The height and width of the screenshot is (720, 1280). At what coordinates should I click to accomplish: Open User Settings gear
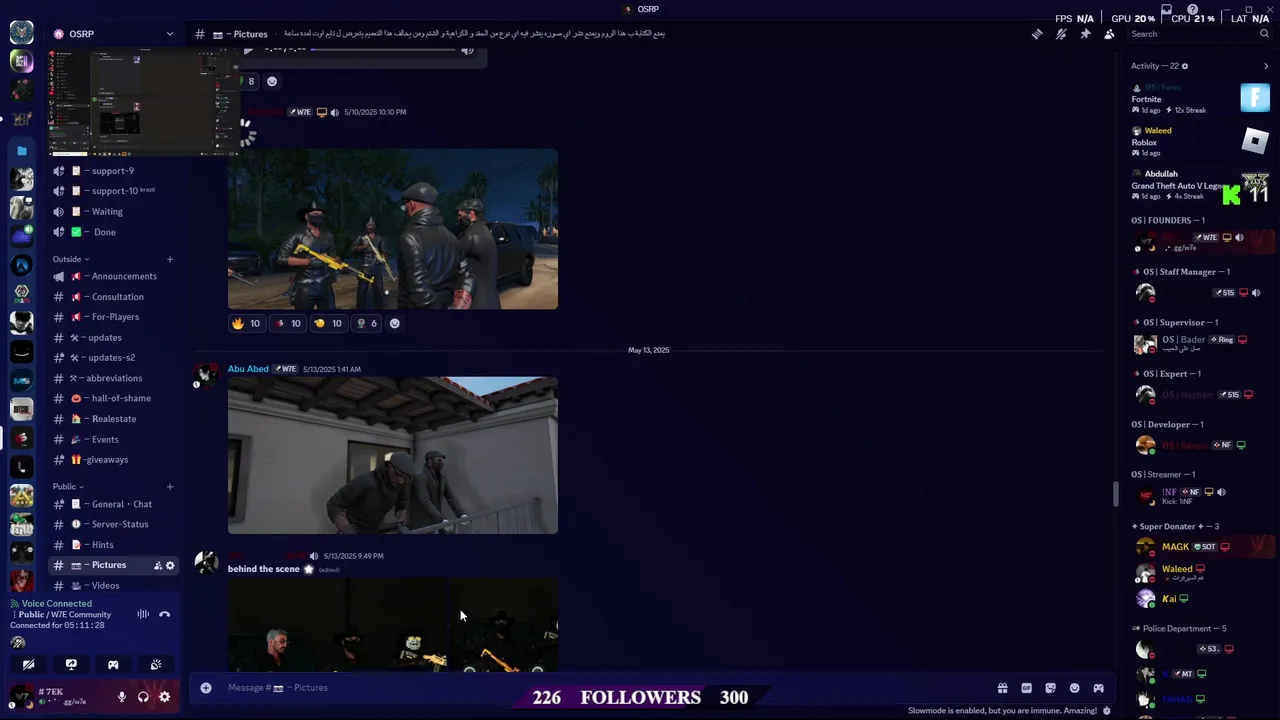click(x=165, y=697)
